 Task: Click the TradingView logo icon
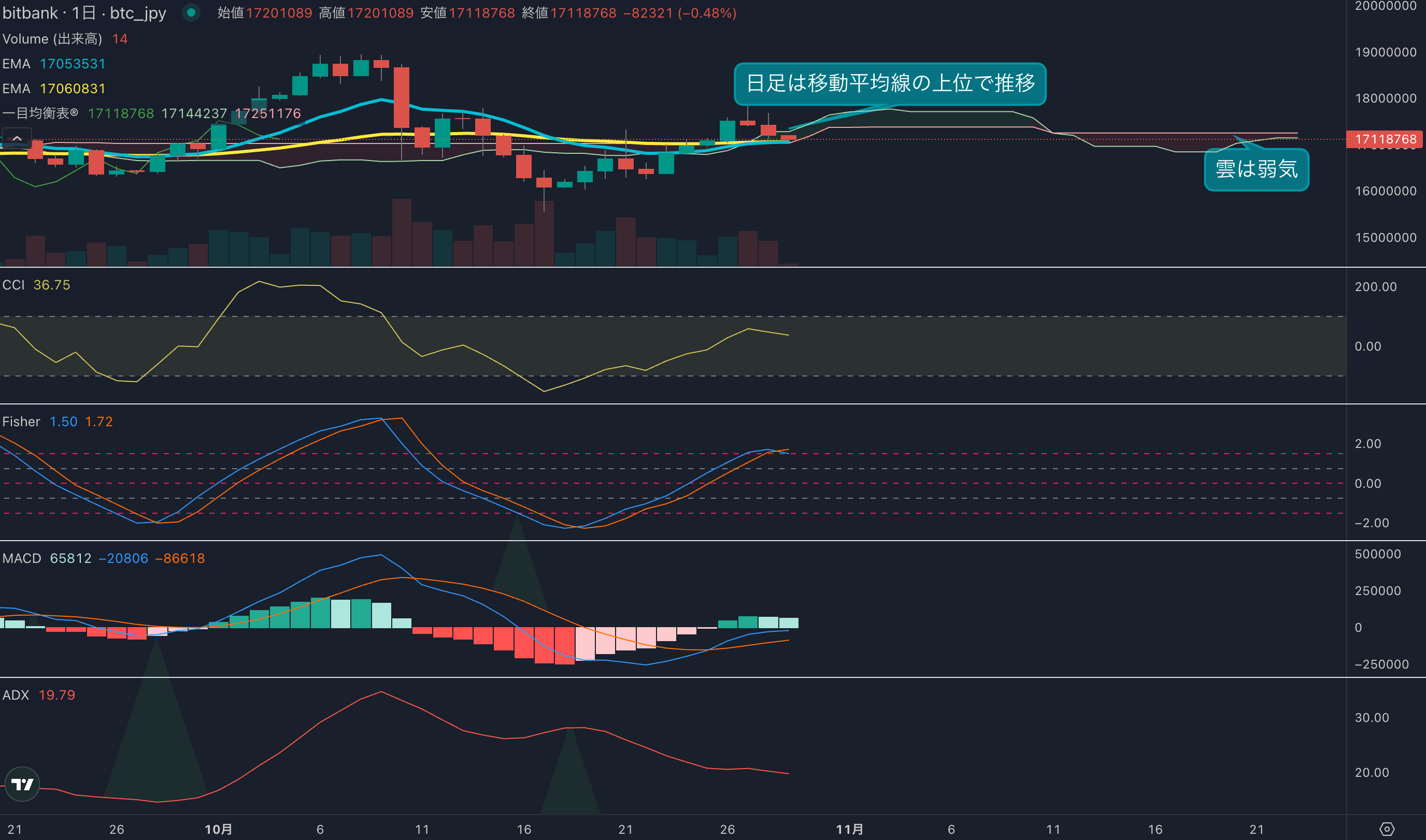tap(22, 784)
